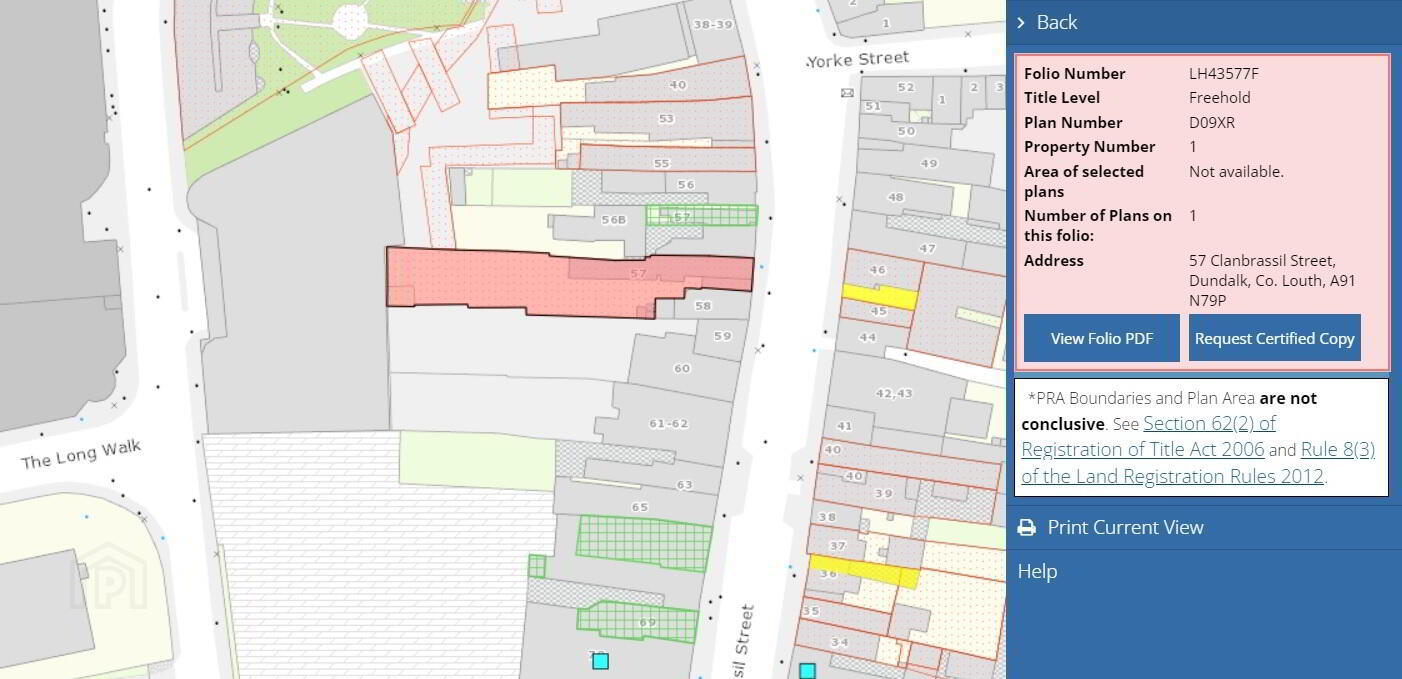Click building number 47 on the map

927,248
